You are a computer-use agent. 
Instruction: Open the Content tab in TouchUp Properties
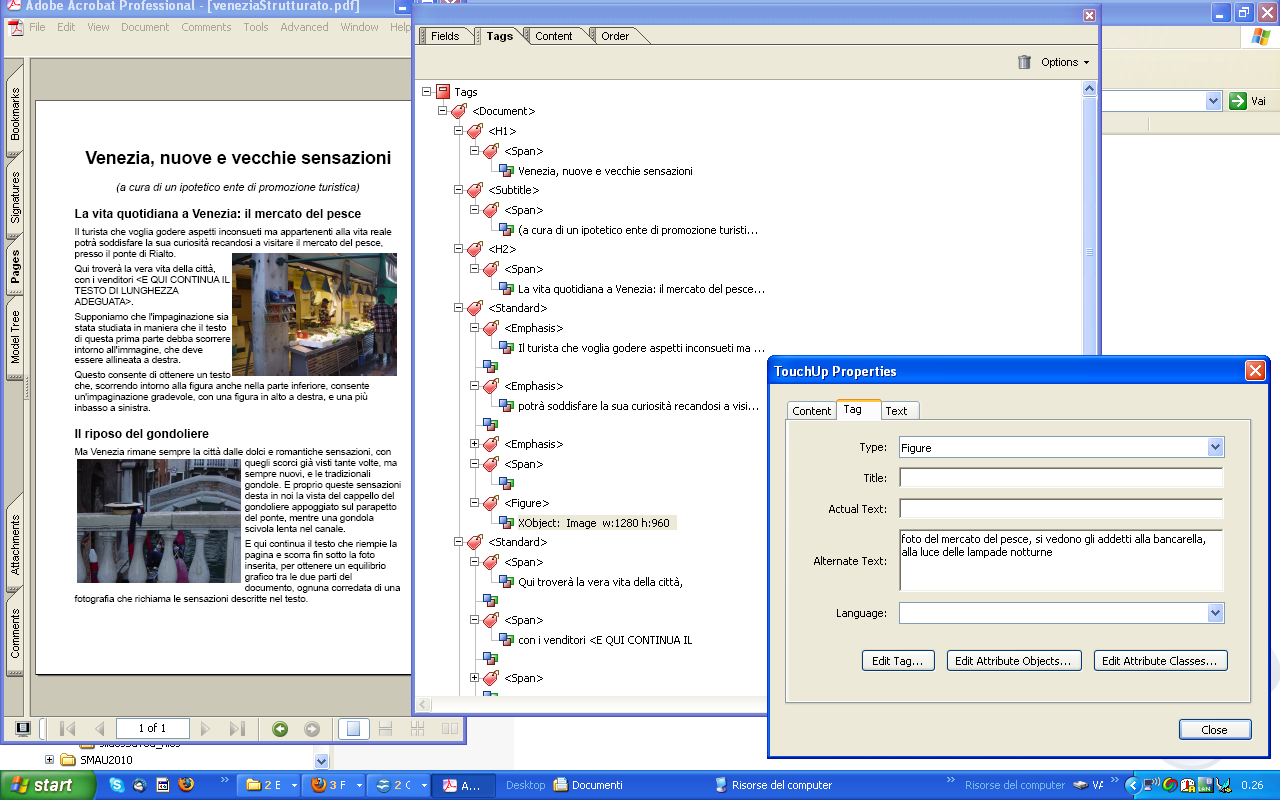coord(812,411)
